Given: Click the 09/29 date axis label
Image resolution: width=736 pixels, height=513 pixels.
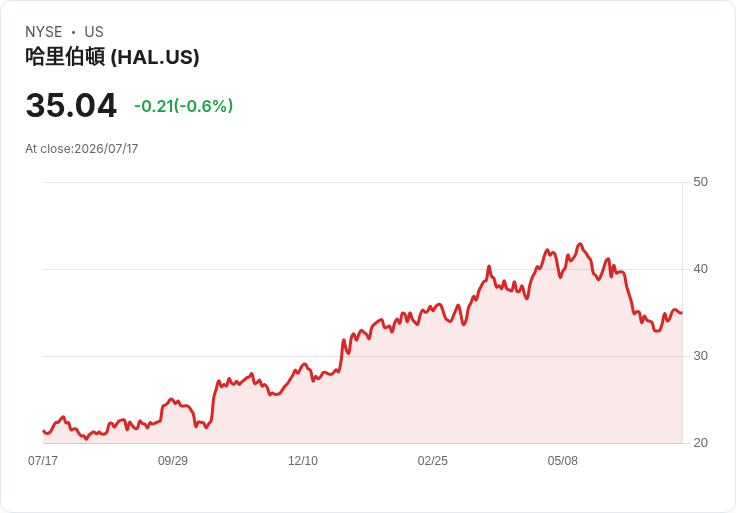Looking at the screenshot, I should 173,460.
